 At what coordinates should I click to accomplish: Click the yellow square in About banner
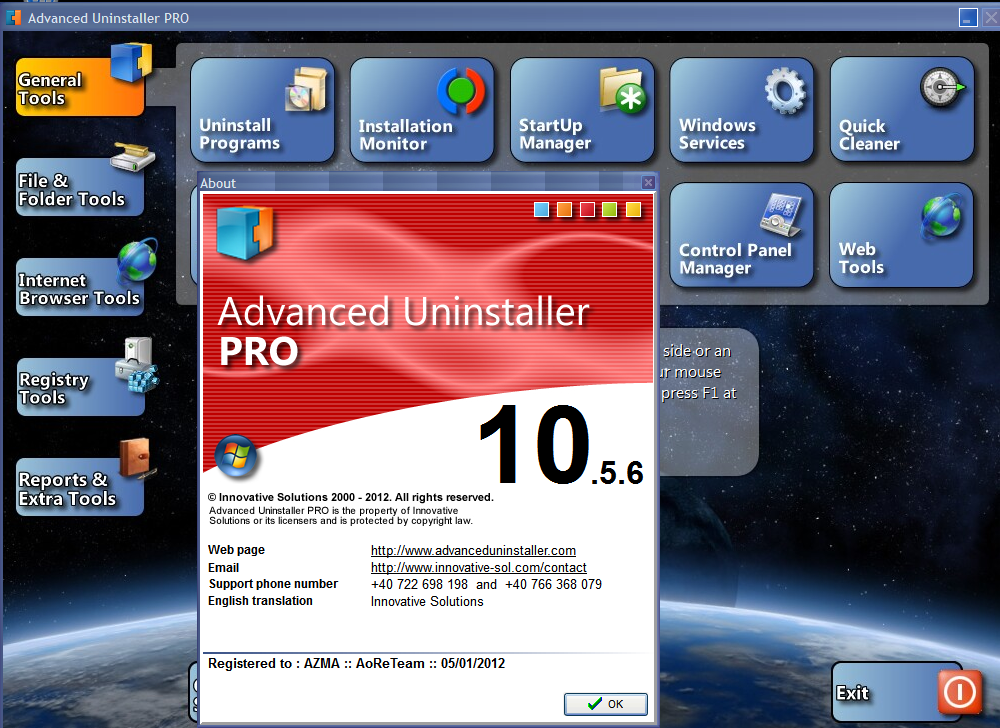[633, 209]
